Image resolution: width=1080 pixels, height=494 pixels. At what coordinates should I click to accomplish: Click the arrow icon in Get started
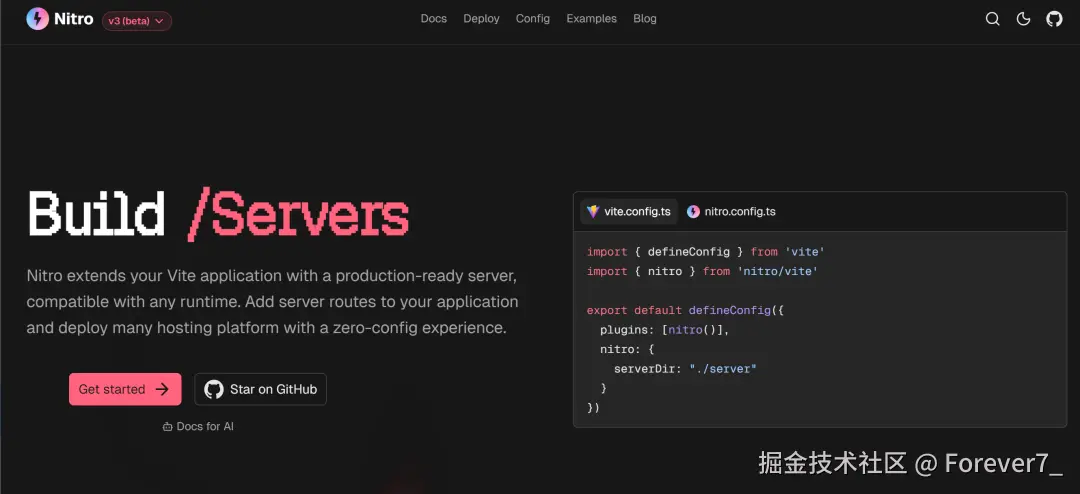(x=162, y=389)
